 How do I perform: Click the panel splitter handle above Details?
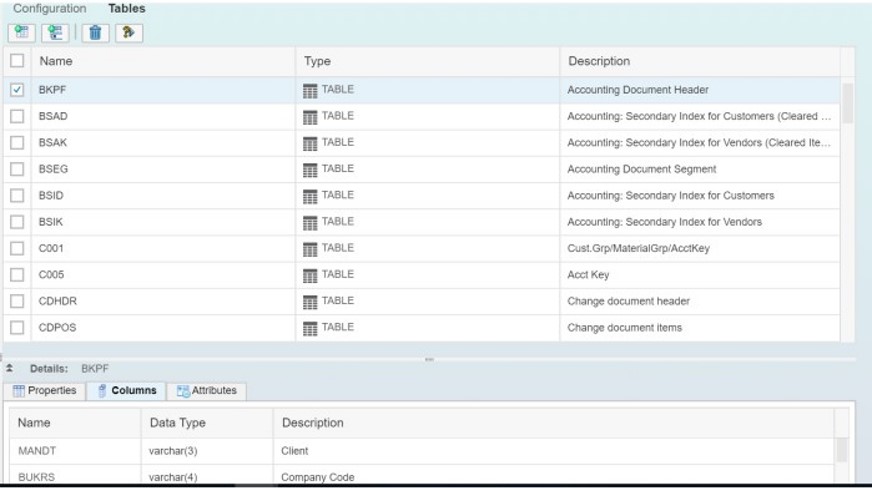click(x=429, y=360)
